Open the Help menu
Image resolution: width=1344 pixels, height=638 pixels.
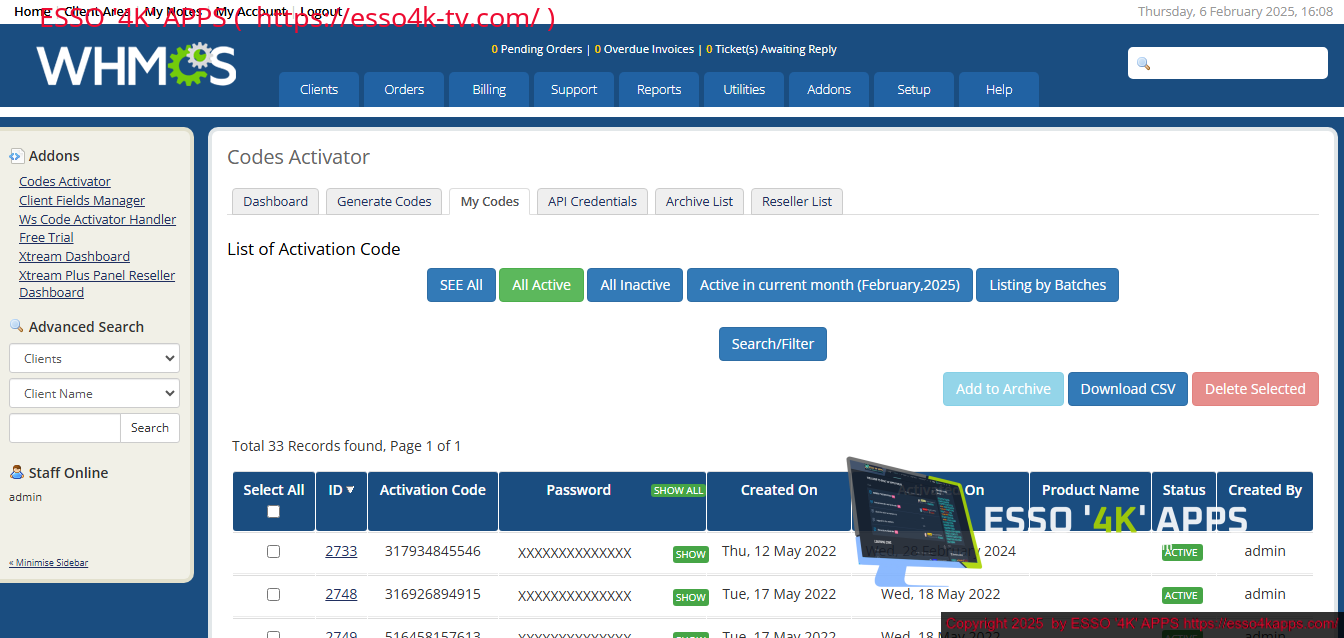click(x=999, y=89)
